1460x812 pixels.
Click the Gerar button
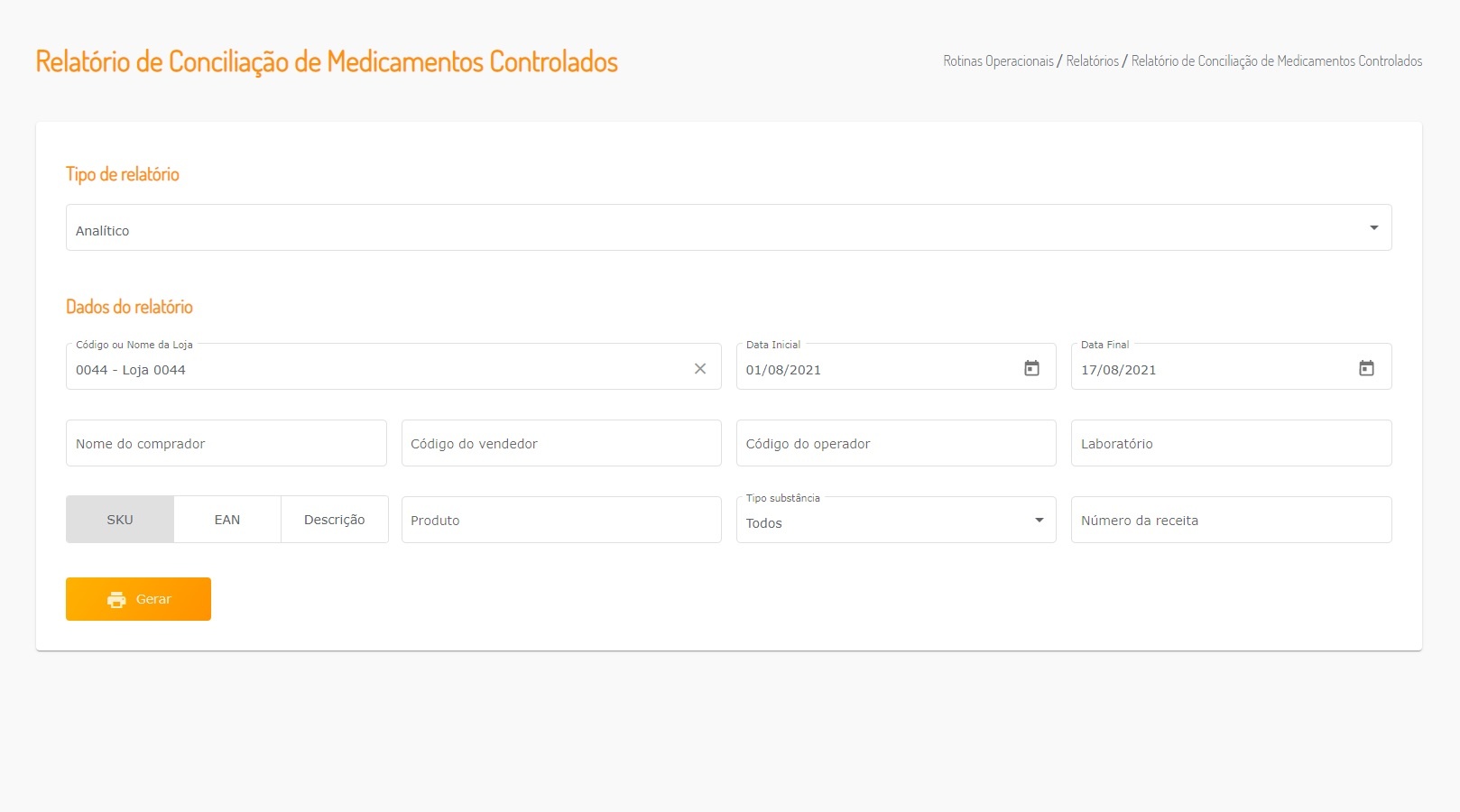tap(138, 599)
